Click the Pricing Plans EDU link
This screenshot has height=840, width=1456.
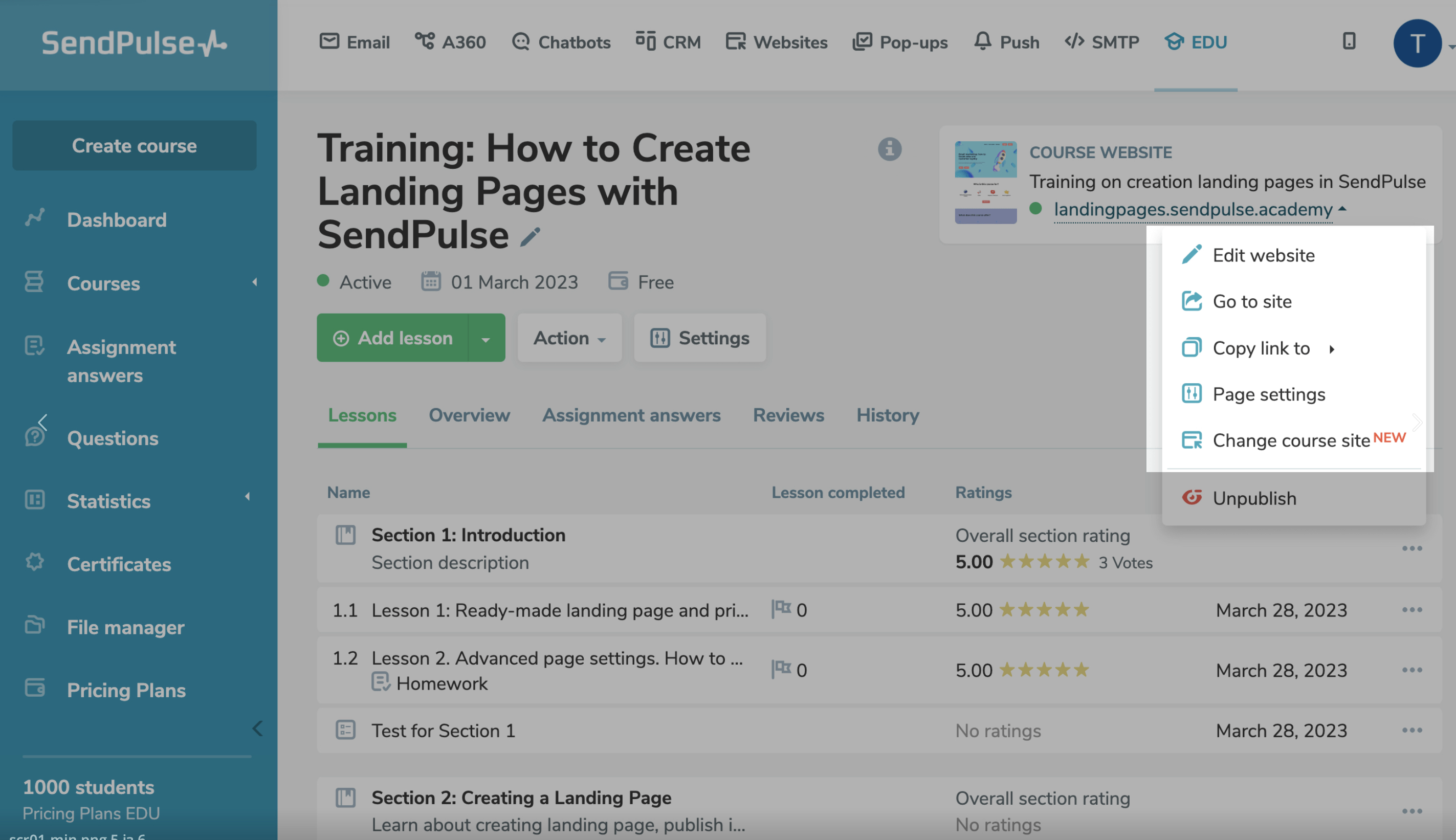point(91,813)
